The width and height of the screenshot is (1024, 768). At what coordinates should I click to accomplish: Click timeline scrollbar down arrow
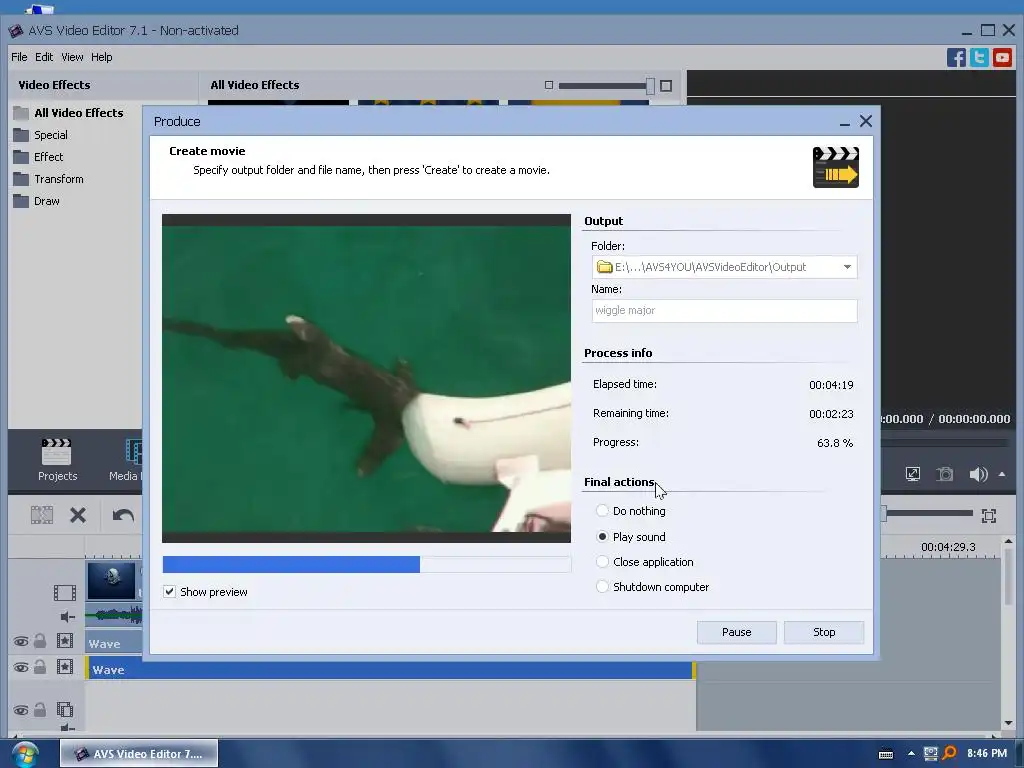[1008, 724]
